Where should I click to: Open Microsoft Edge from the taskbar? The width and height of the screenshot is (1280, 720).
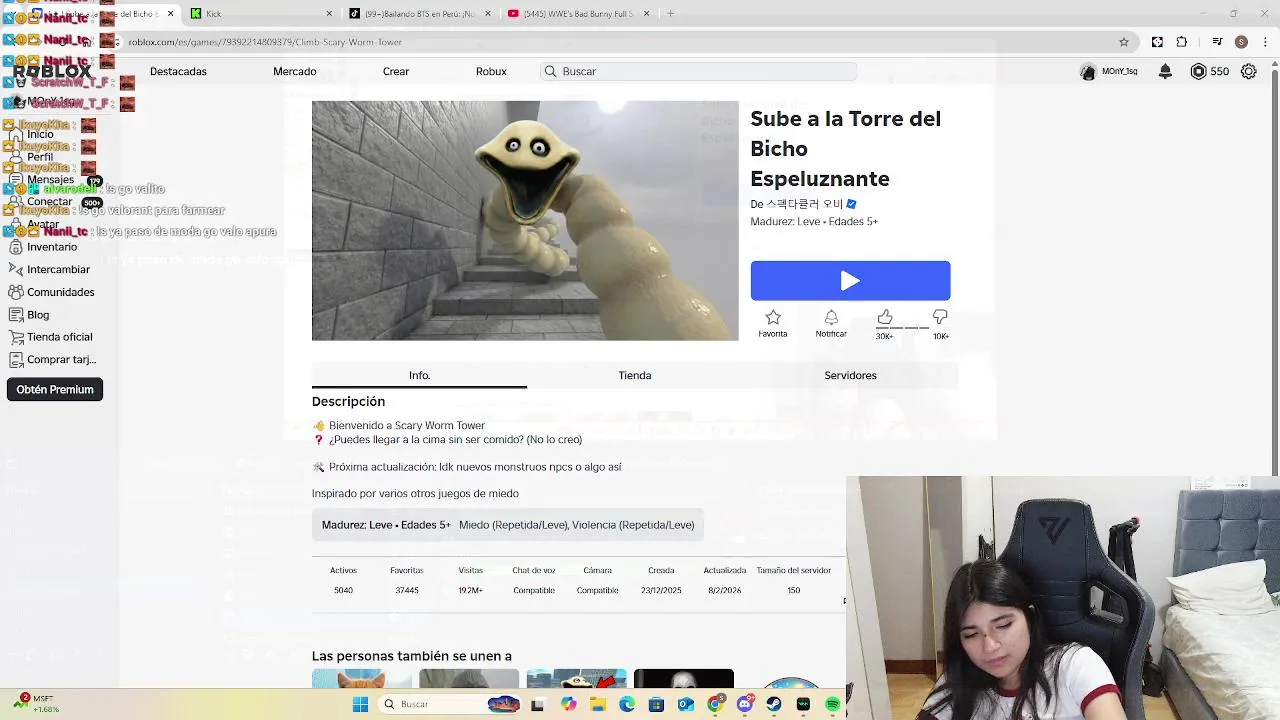(x=627, y=704)
